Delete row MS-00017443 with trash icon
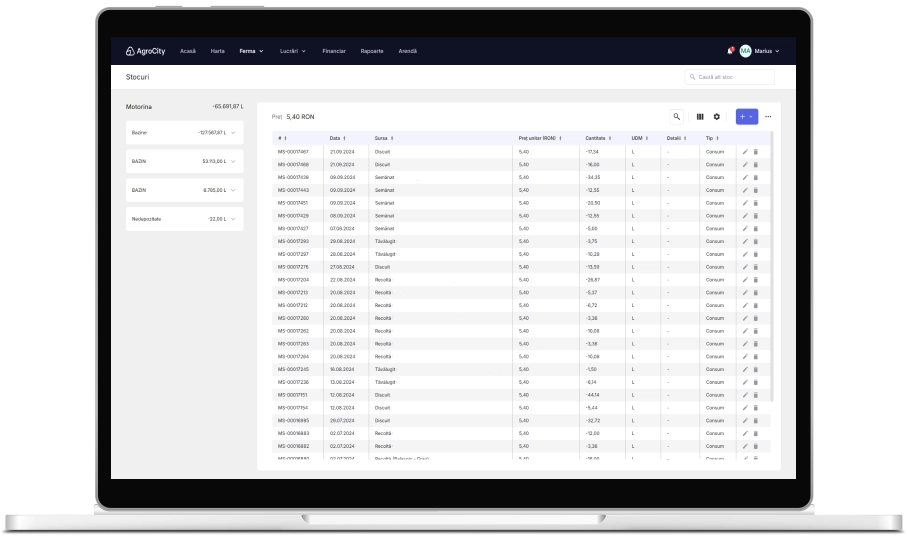The width and height of the screenshot is (907, 537). [x=756, y=190]
